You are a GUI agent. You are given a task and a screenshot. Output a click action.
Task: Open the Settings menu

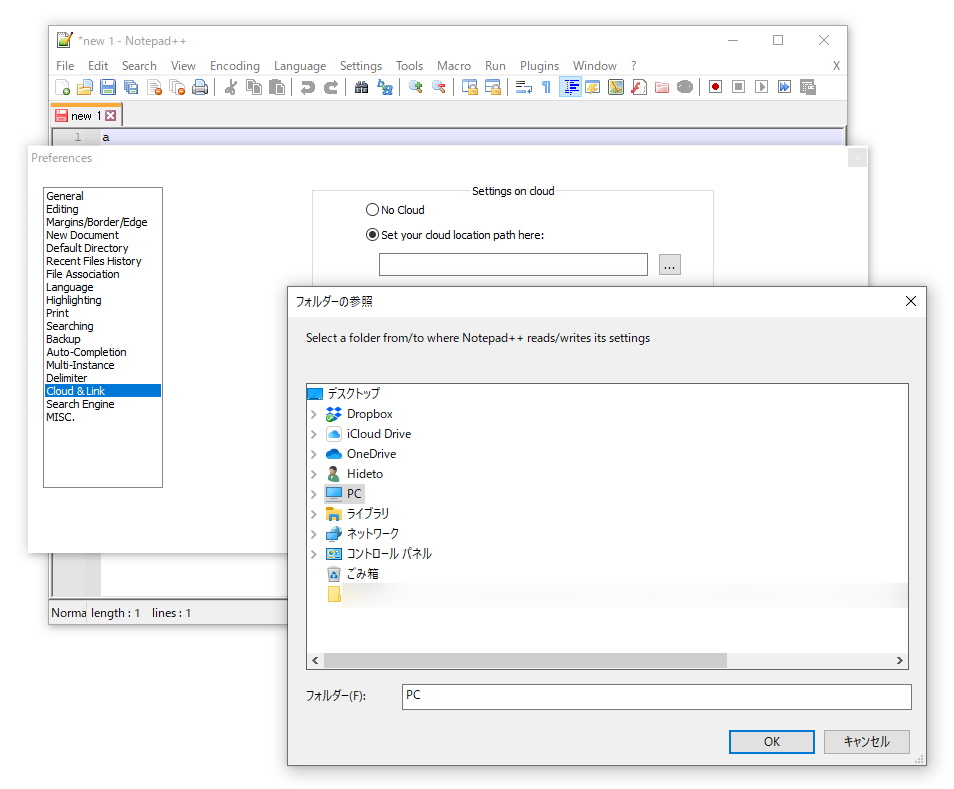[361, 66]
